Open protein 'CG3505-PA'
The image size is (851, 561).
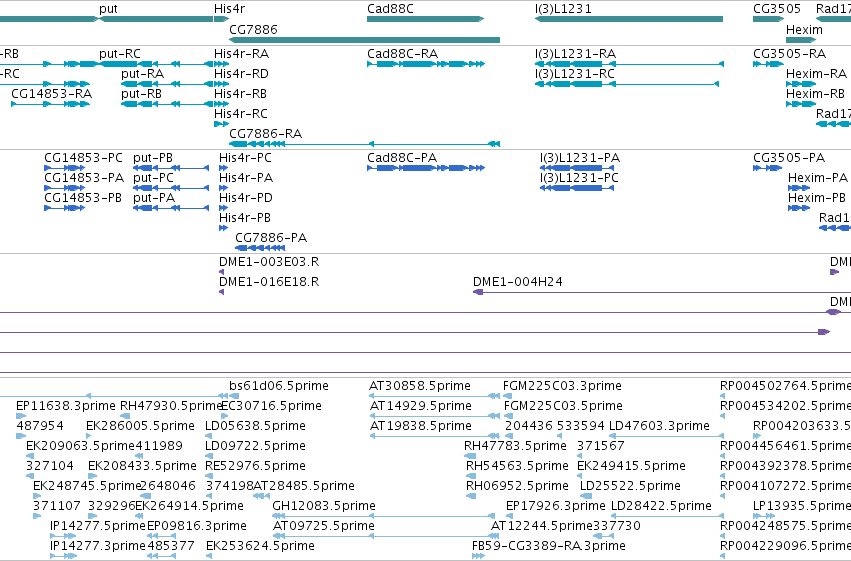(789, 158)
